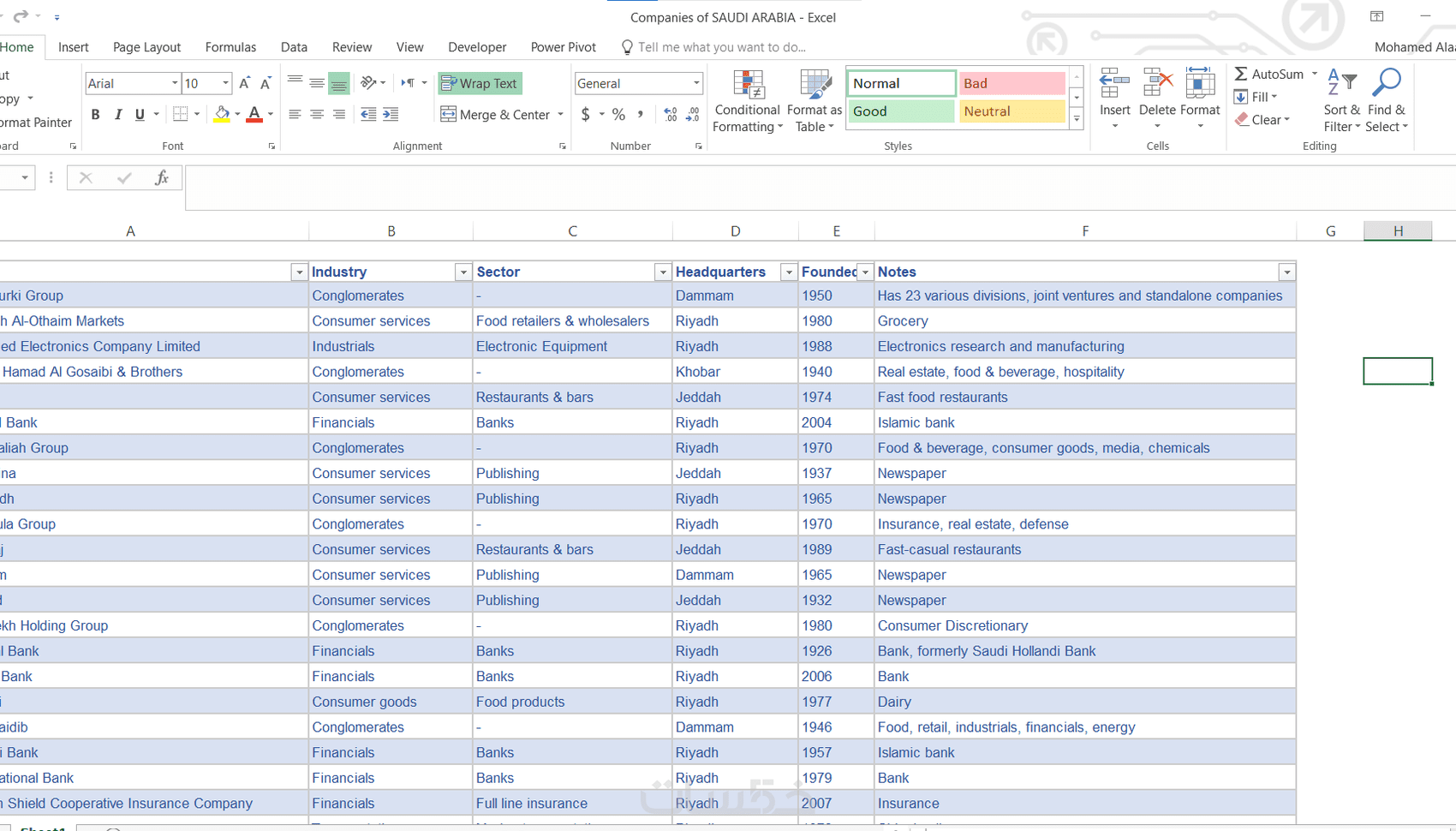Open Find & Select menu
The width and height of the screenshot is (1456, 831).
[1387, 101]
